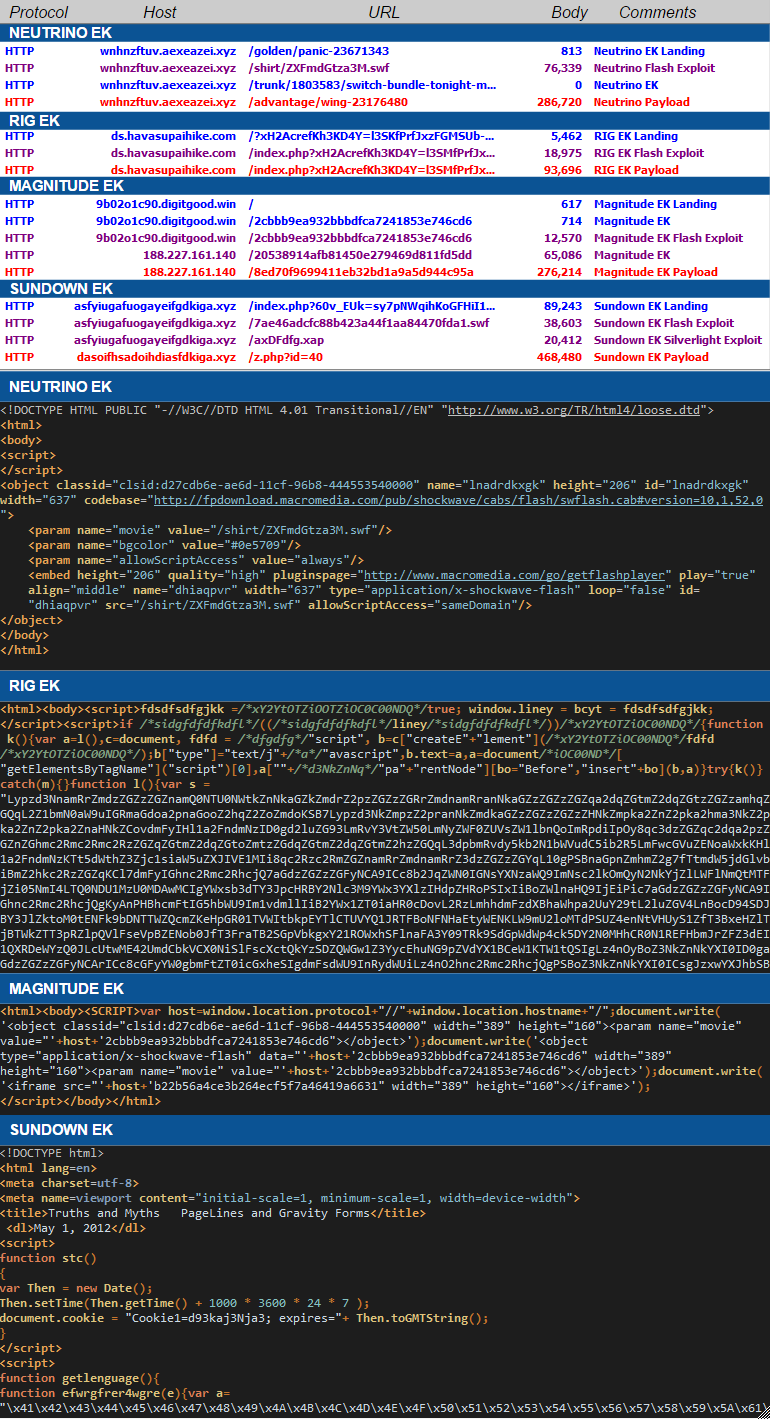Click the Comments column header
The image size is (770, 1419).
(x=657, y=12)
